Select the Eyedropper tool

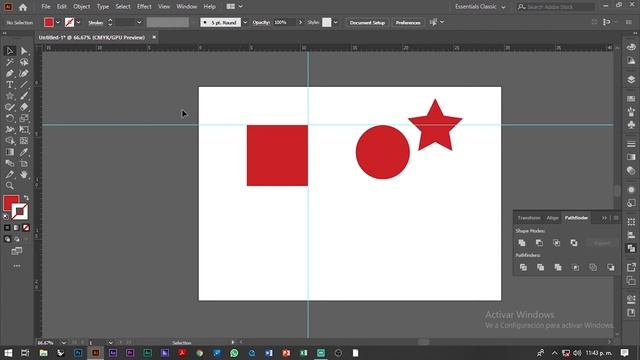[24, 152]
